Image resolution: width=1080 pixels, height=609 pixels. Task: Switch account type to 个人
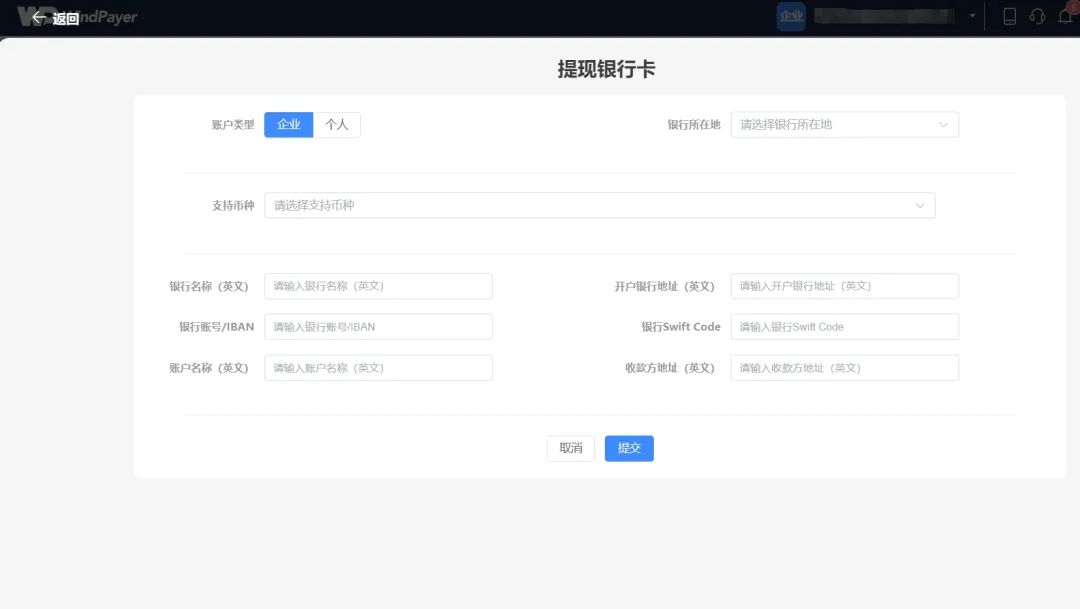338,124
